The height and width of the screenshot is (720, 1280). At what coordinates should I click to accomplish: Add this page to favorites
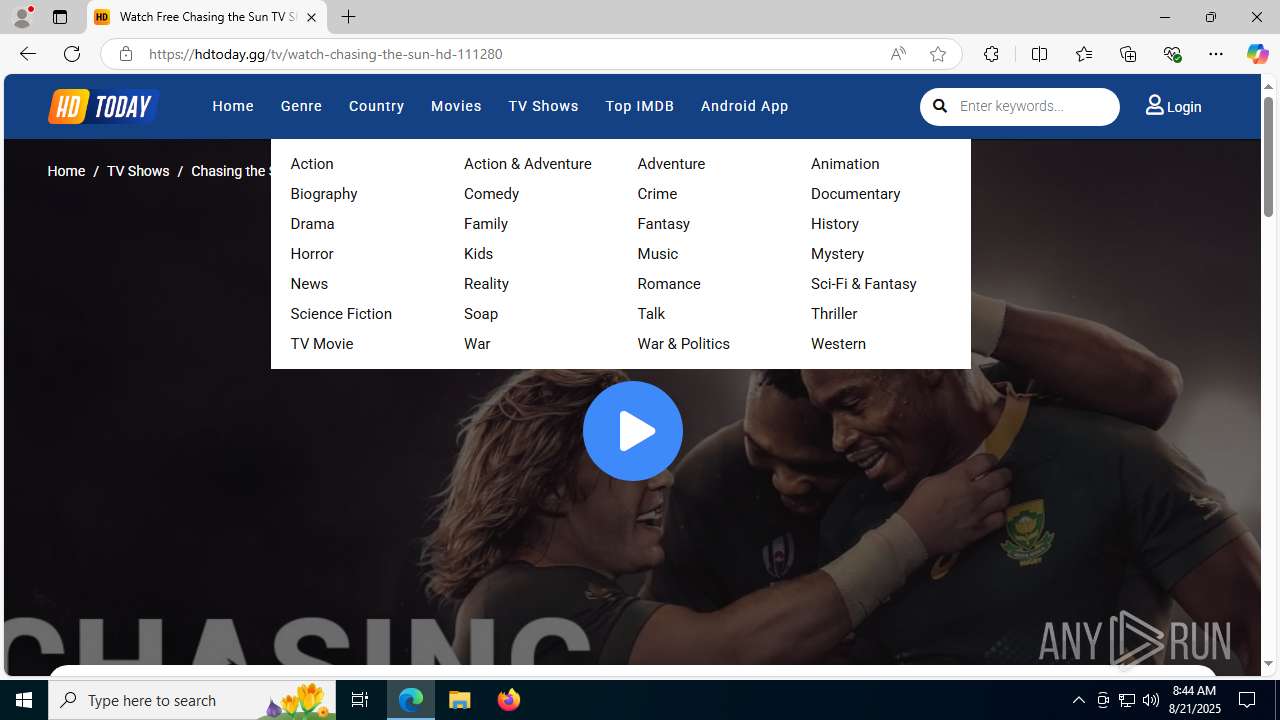(x=937, y=54)
